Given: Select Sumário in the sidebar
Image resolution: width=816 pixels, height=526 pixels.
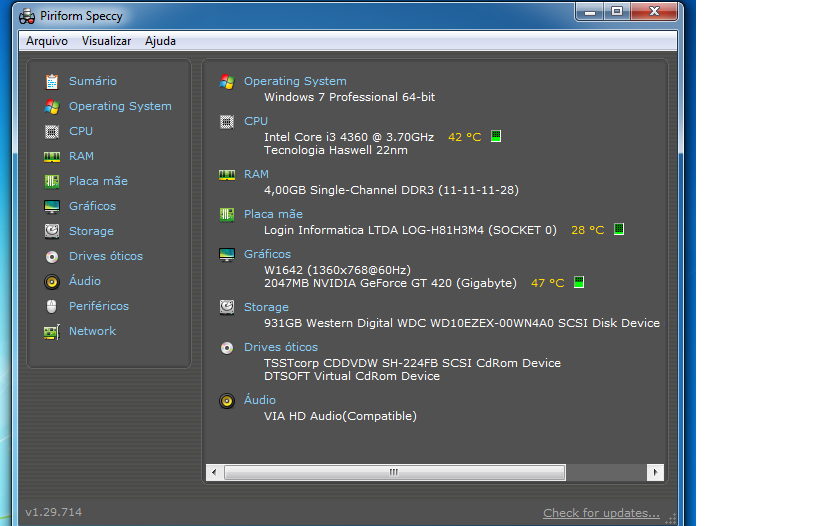Looking at the screenshot, I should click(93, 81).
